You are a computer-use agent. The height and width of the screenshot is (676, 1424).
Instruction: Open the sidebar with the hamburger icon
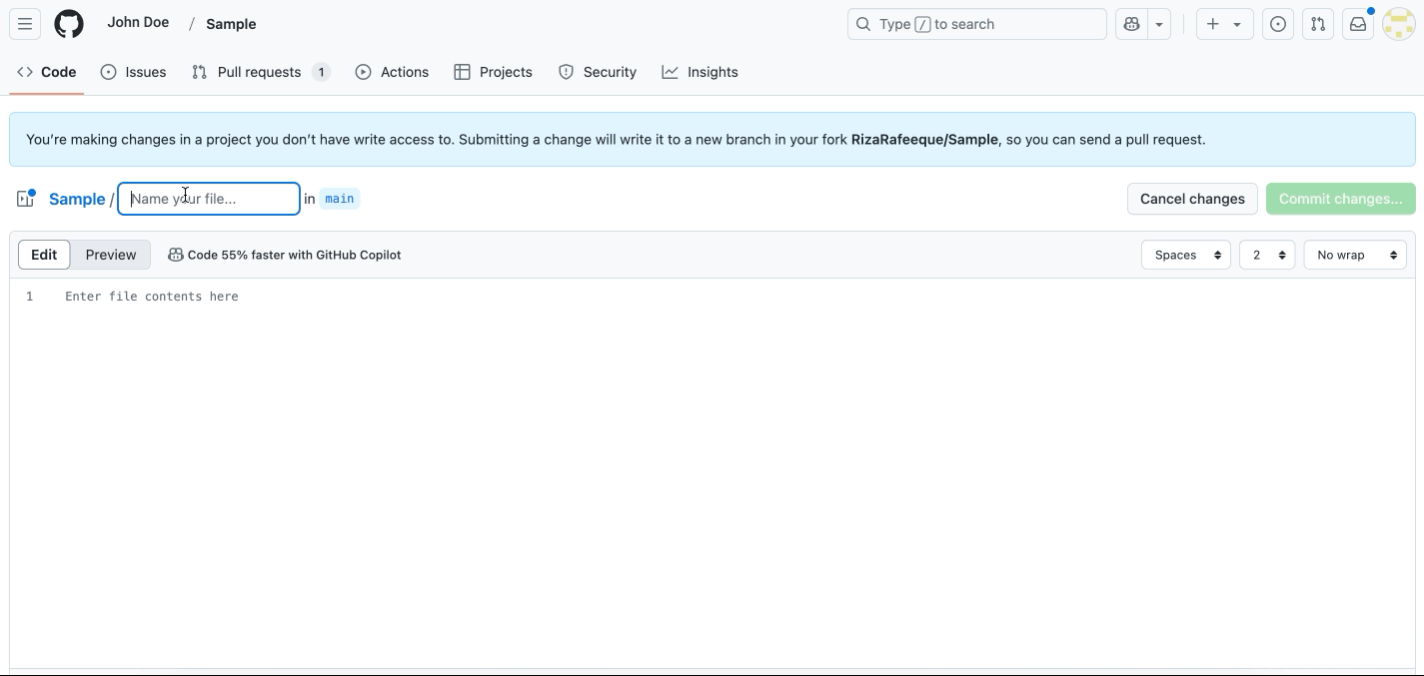(24, 24)
